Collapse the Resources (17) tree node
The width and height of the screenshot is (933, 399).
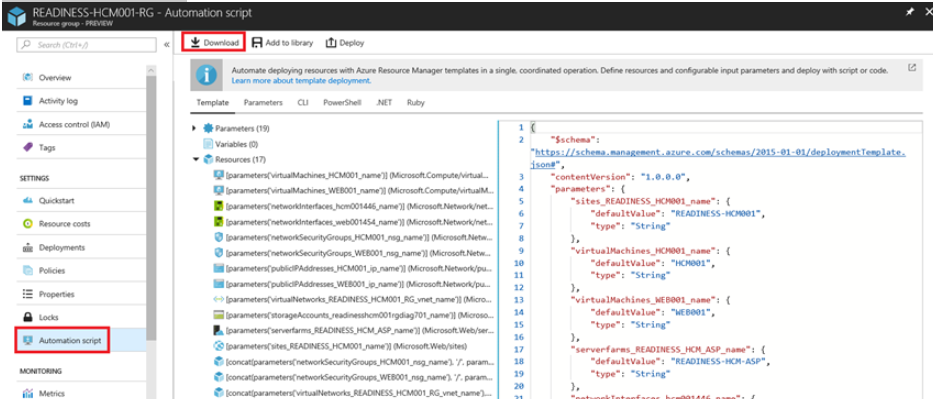[x=195, y=159]
